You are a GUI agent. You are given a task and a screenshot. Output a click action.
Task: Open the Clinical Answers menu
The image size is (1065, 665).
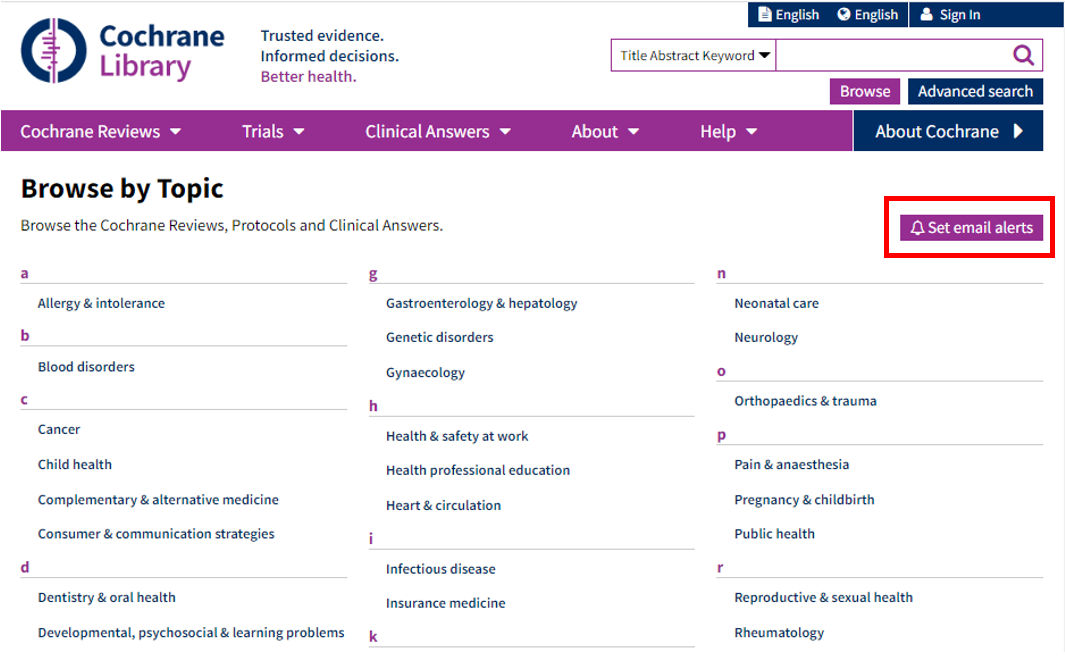coord(437,131)
